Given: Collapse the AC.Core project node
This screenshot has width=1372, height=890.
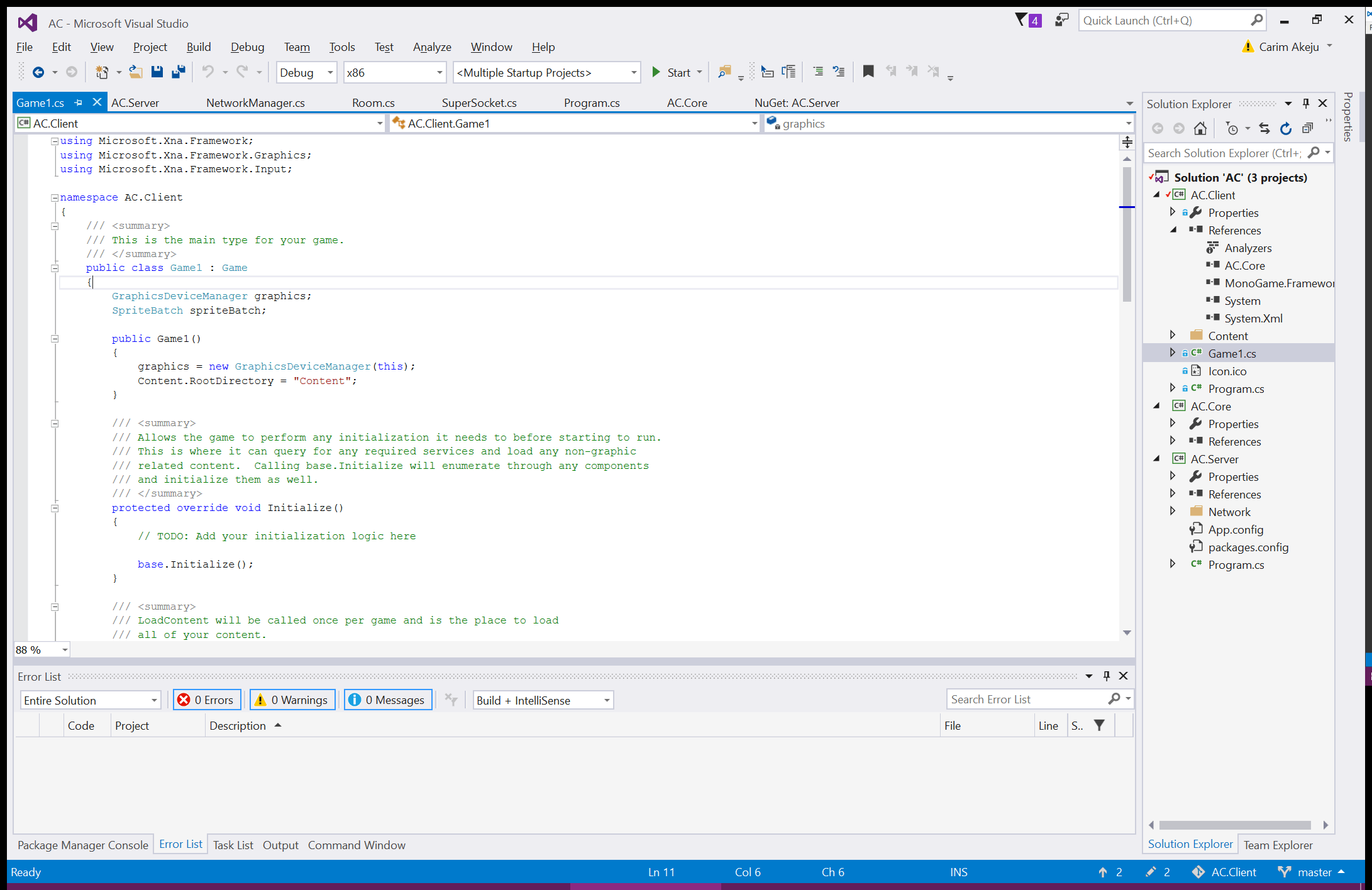Looking at the screenshot, I should click(1157, 406).
